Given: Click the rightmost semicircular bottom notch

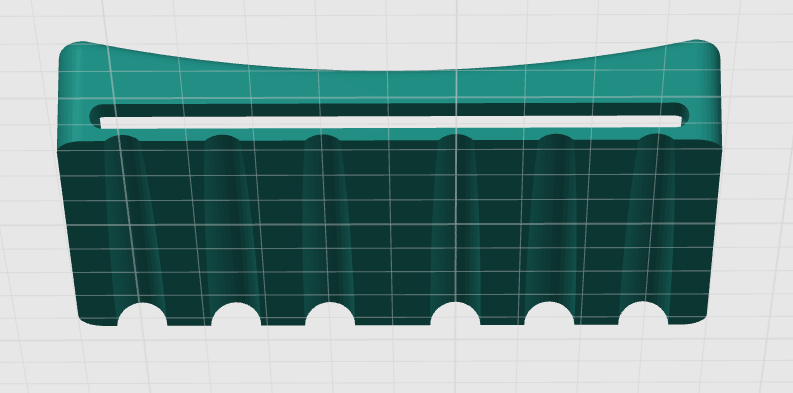Looking at the screenshot, I should tap(643, 314).
